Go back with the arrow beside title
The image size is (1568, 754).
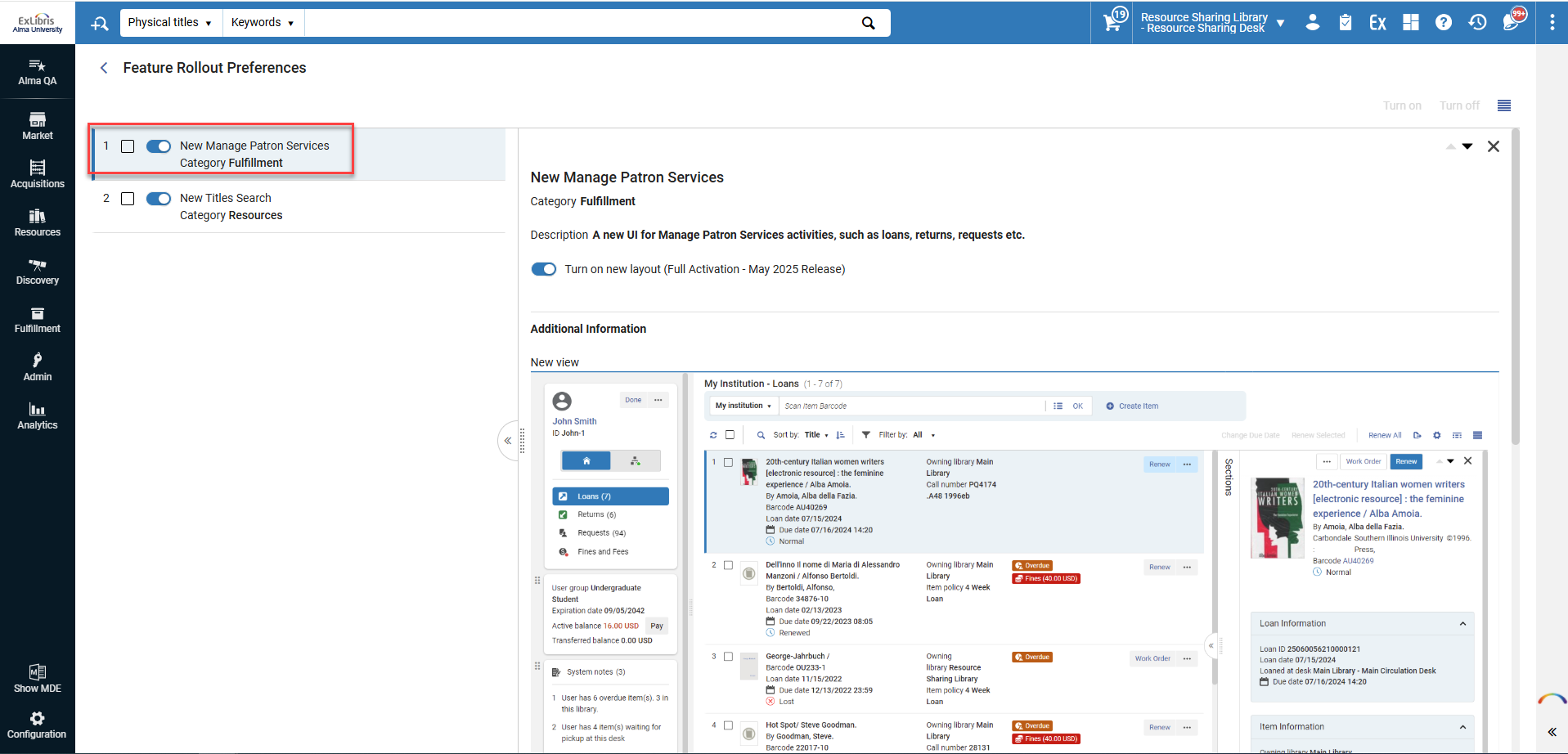pos(104,68)
